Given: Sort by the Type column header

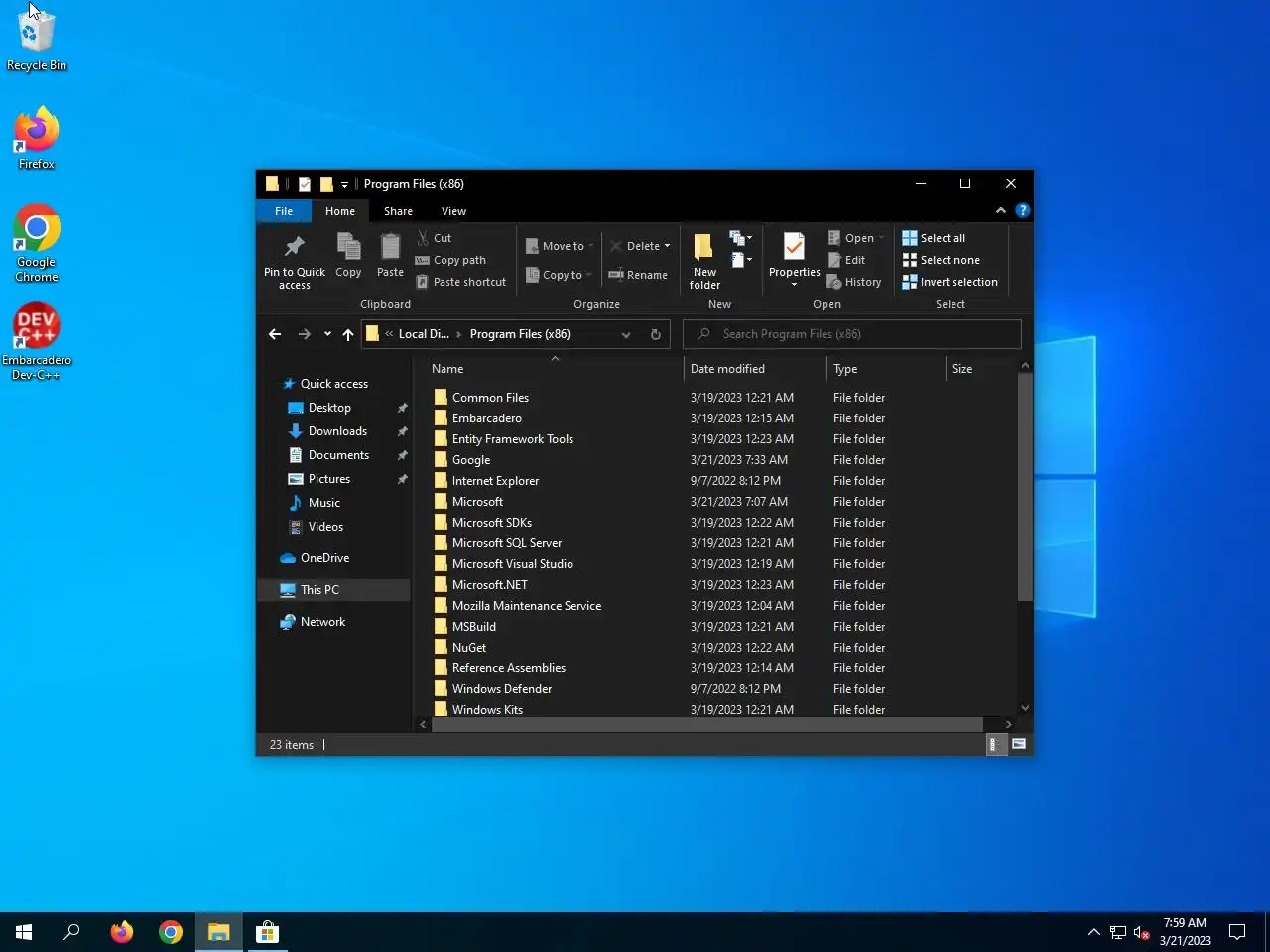Looking at the screenshot, I should (x=886, y=369).
